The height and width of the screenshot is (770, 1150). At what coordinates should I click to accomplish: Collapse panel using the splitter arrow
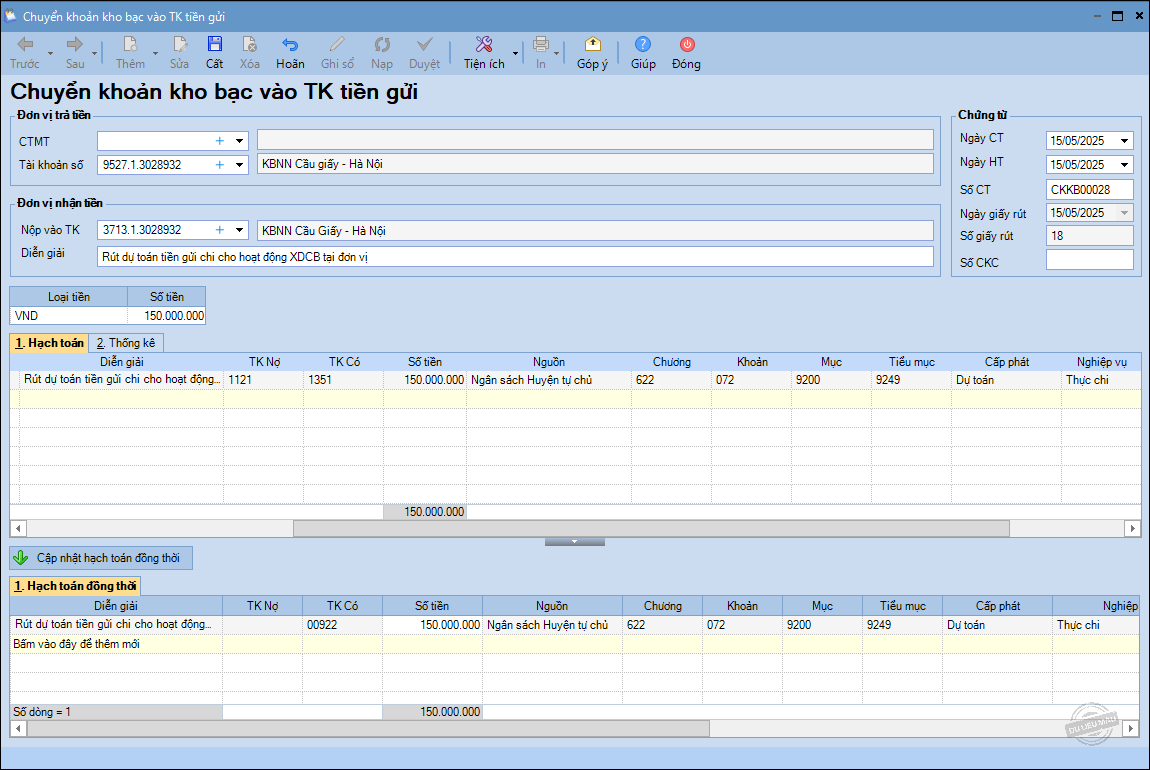574,542
